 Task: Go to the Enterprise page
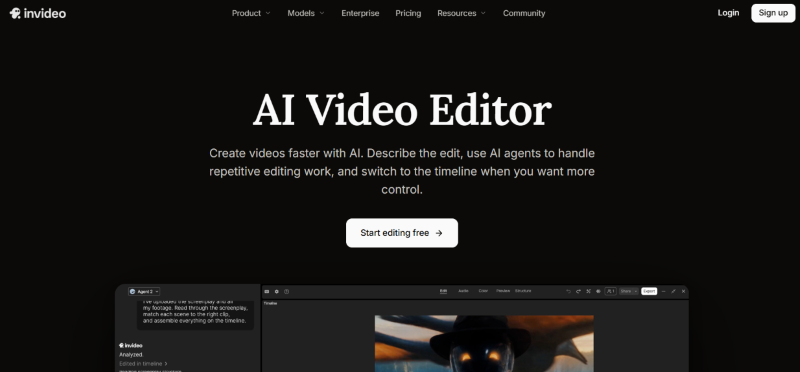click(x=360, y=13)
